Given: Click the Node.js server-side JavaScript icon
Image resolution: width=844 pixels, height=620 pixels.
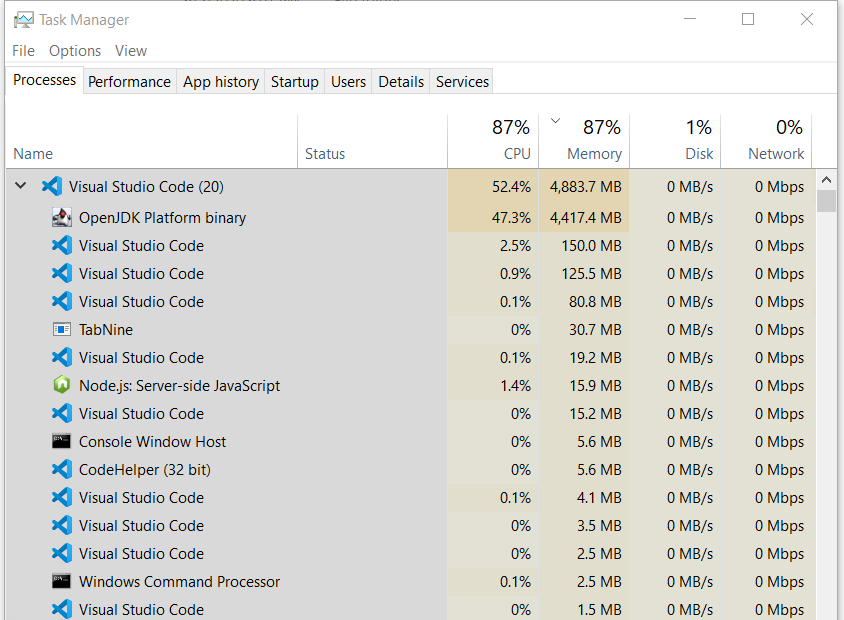Looking at the screenshot, I should click(62, 385).
